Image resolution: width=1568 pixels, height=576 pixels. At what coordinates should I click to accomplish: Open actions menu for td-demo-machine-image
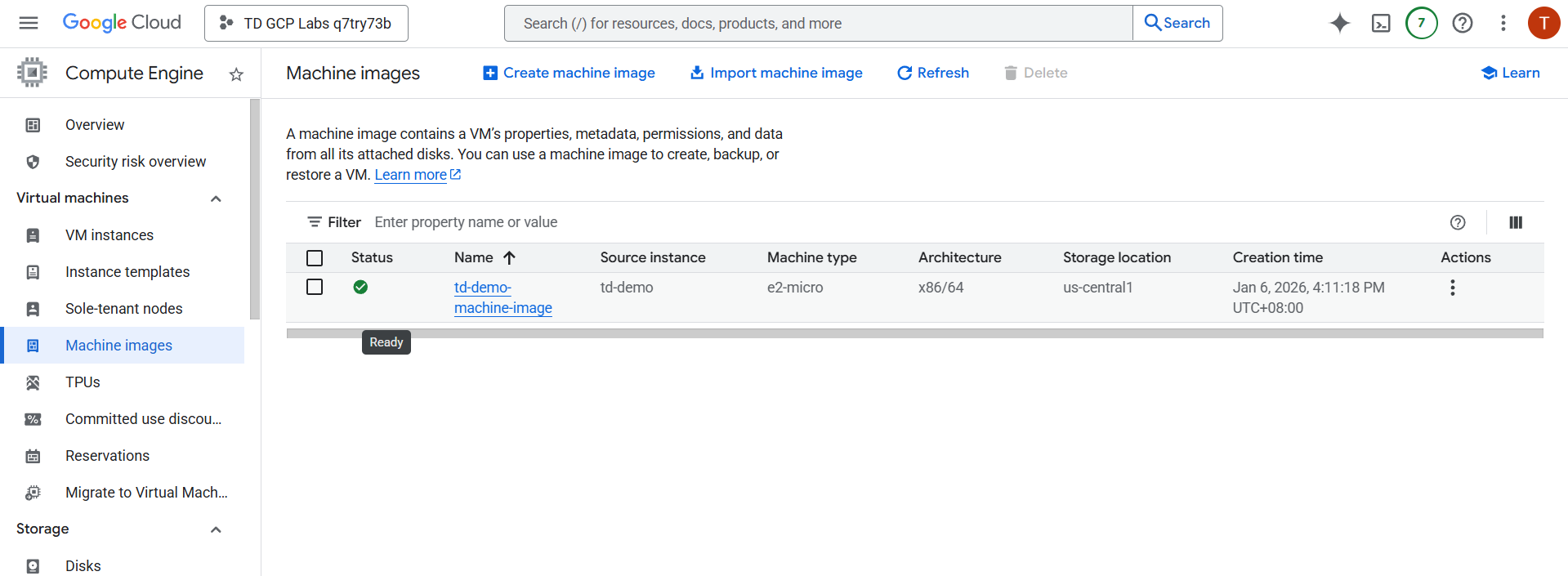coord(1452,288)
